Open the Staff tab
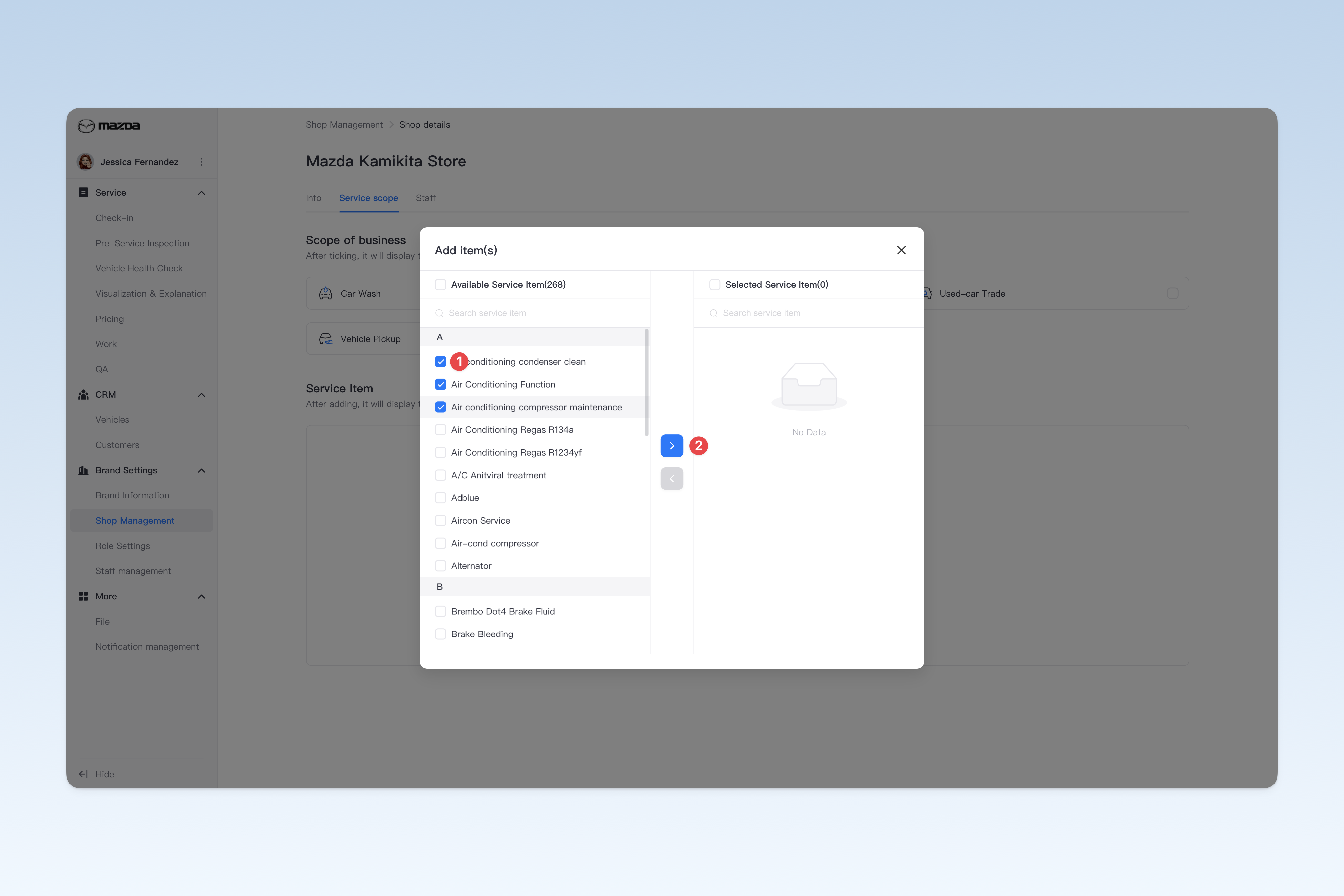 425,198
